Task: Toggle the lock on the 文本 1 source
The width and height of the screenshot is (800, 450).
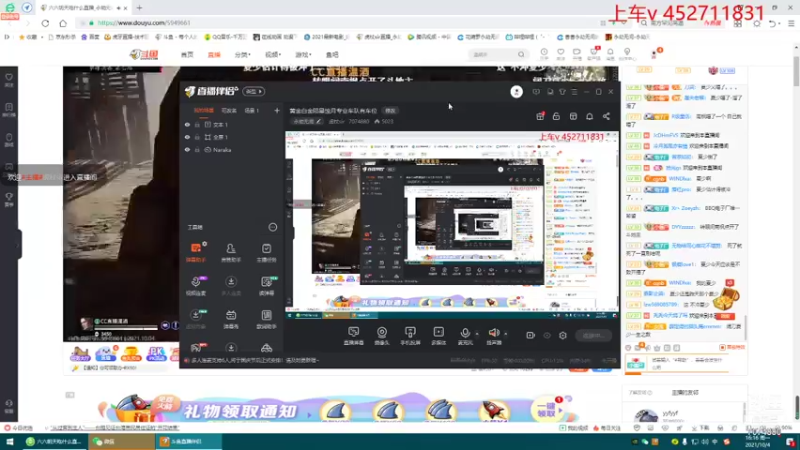Action: 197,124
